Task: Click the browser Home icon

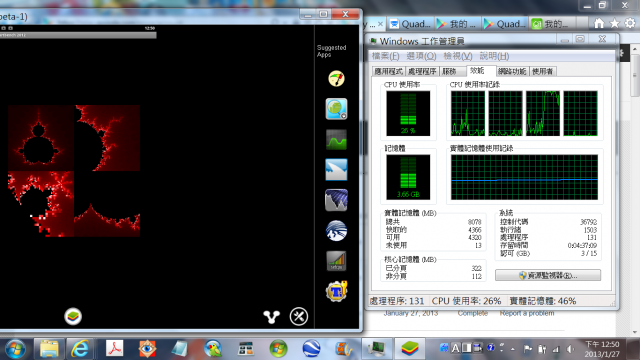Action: tap(599, 23)
